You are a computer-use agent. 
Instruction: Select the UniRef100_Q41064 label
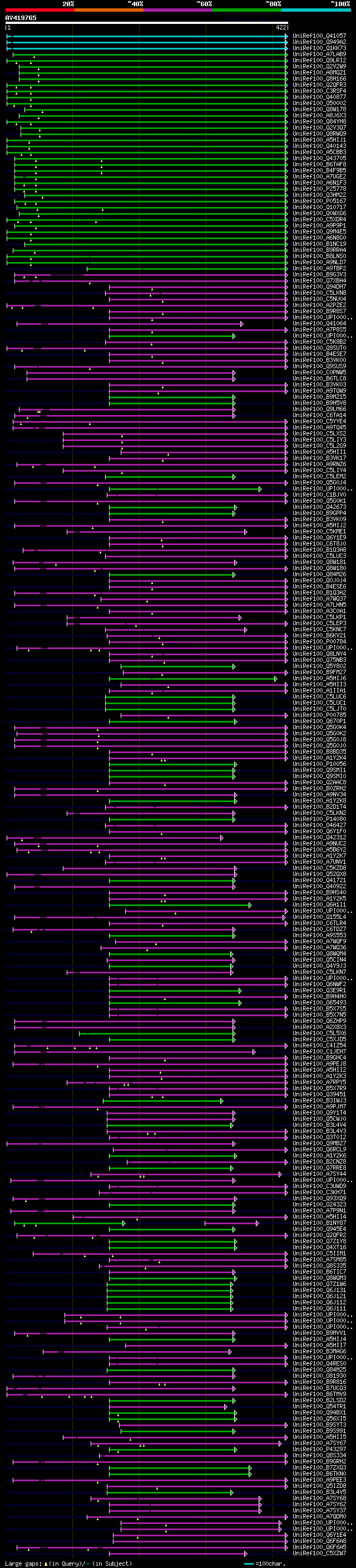click(319, 323)
